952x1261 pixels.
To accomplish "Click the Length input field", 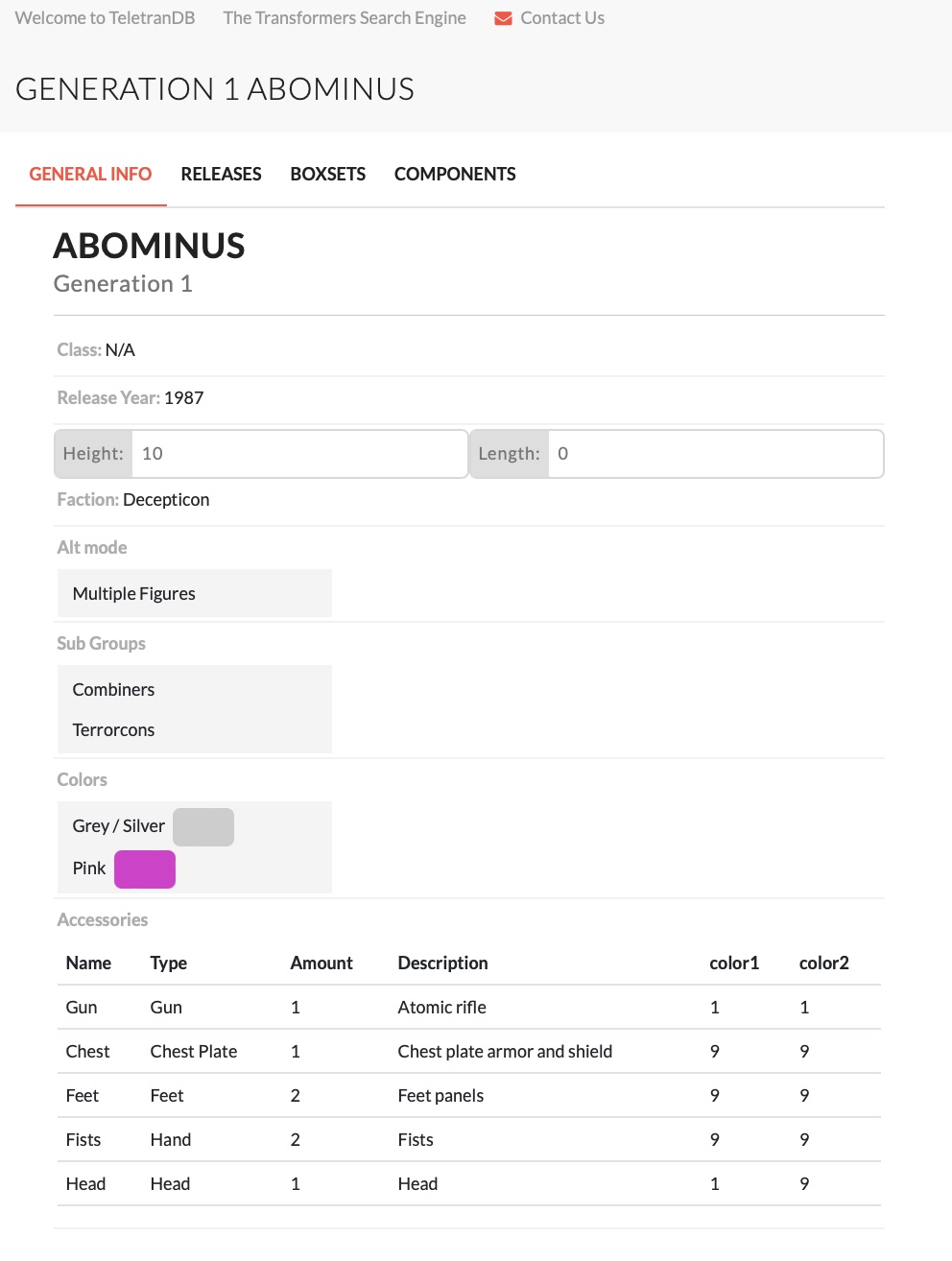I will point(715,454).
